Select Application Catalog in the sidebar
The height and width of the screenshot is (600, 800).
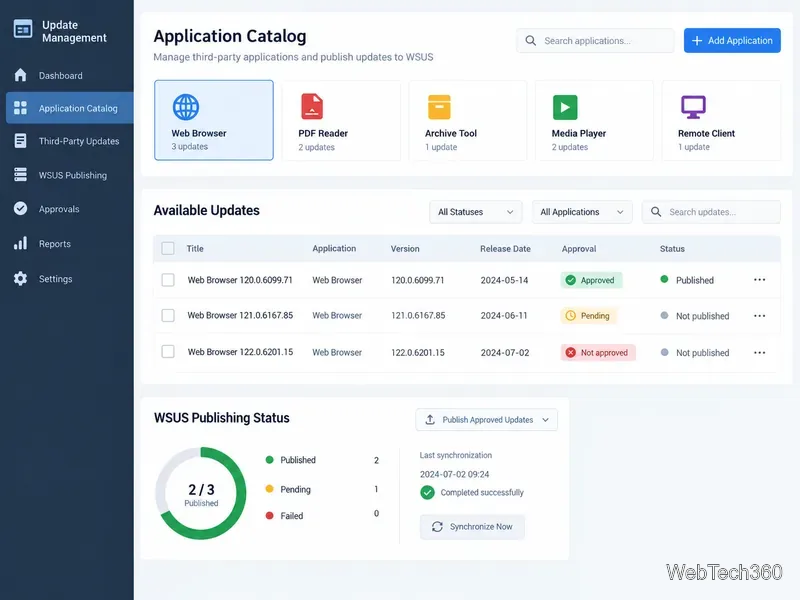coord(70,108)
